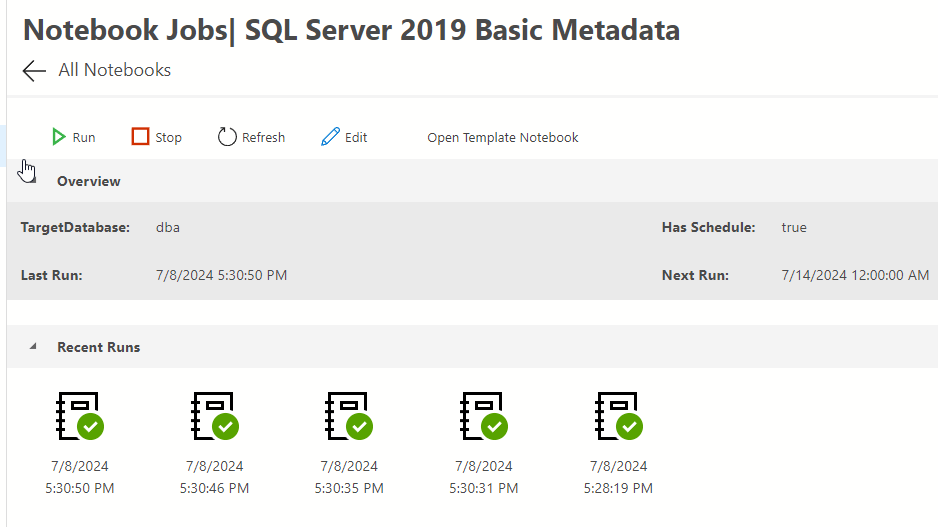
Task: Click the Edit label in toolbar
Action: pos(356,138)
